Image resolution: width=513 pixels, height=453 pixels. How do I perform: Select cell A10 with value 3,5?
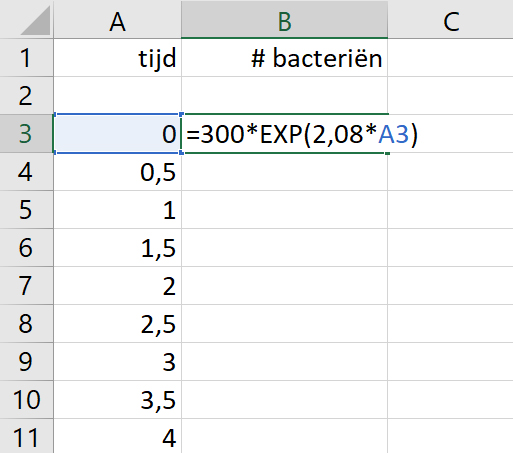(117, 400)
